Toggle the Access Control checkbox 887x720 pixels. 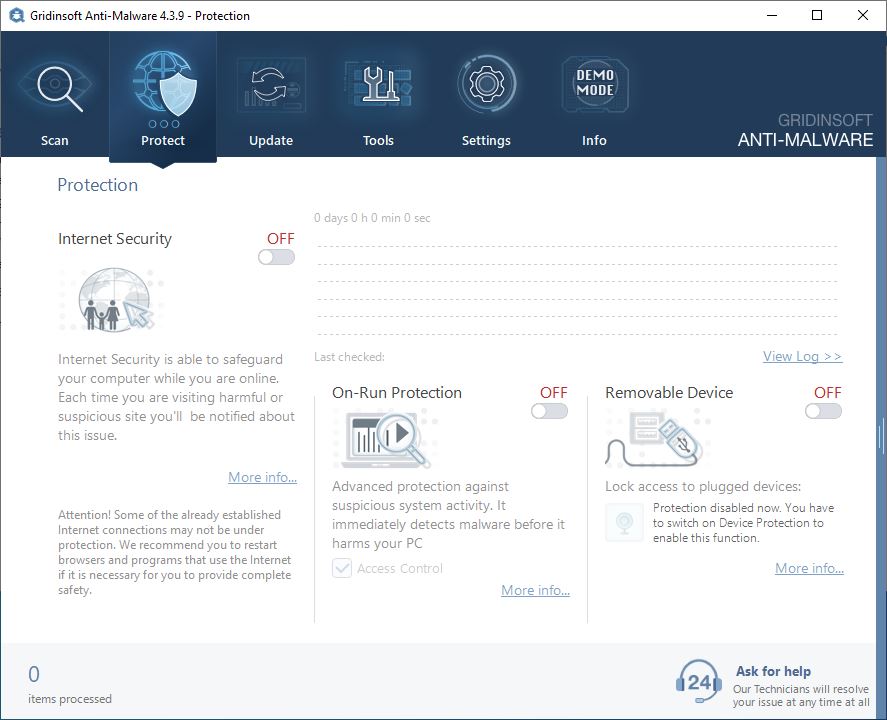tap(342, 568)
